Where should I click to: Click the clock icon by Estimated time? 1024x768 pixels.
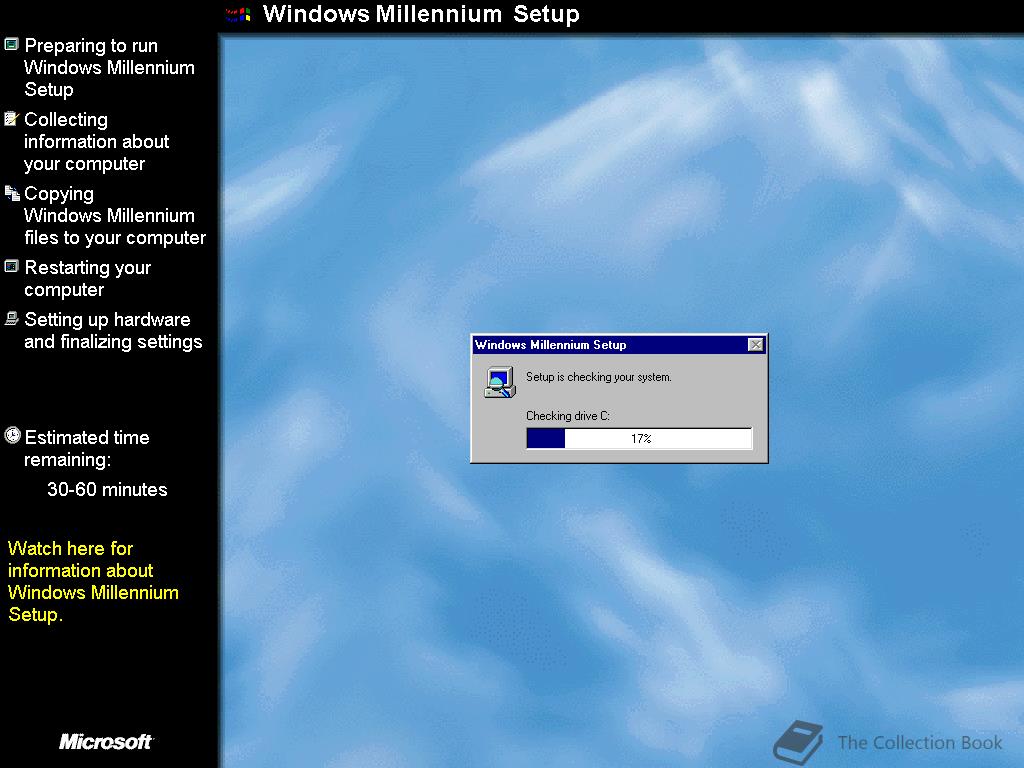[12, 436]
